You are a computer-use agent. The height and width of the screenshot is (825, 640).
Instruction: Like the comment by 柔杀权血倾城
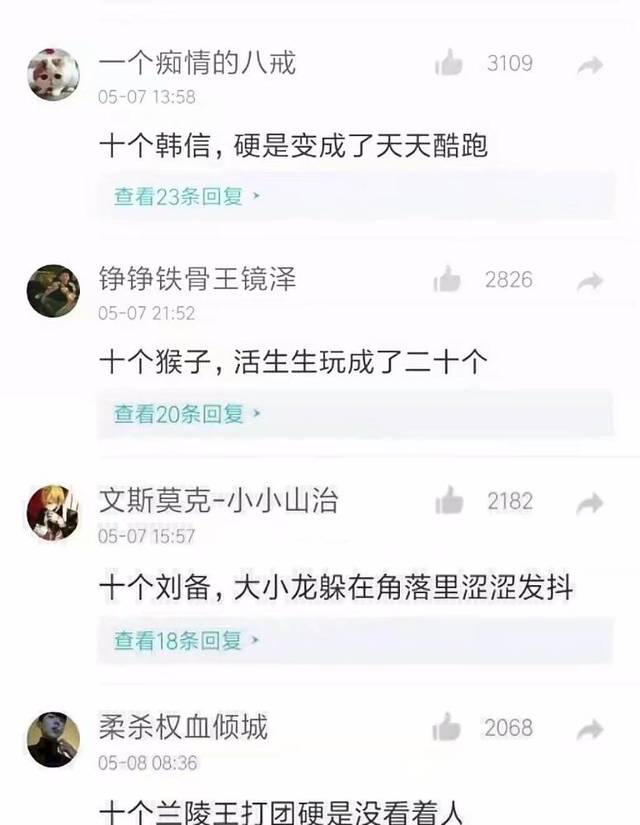447,727
